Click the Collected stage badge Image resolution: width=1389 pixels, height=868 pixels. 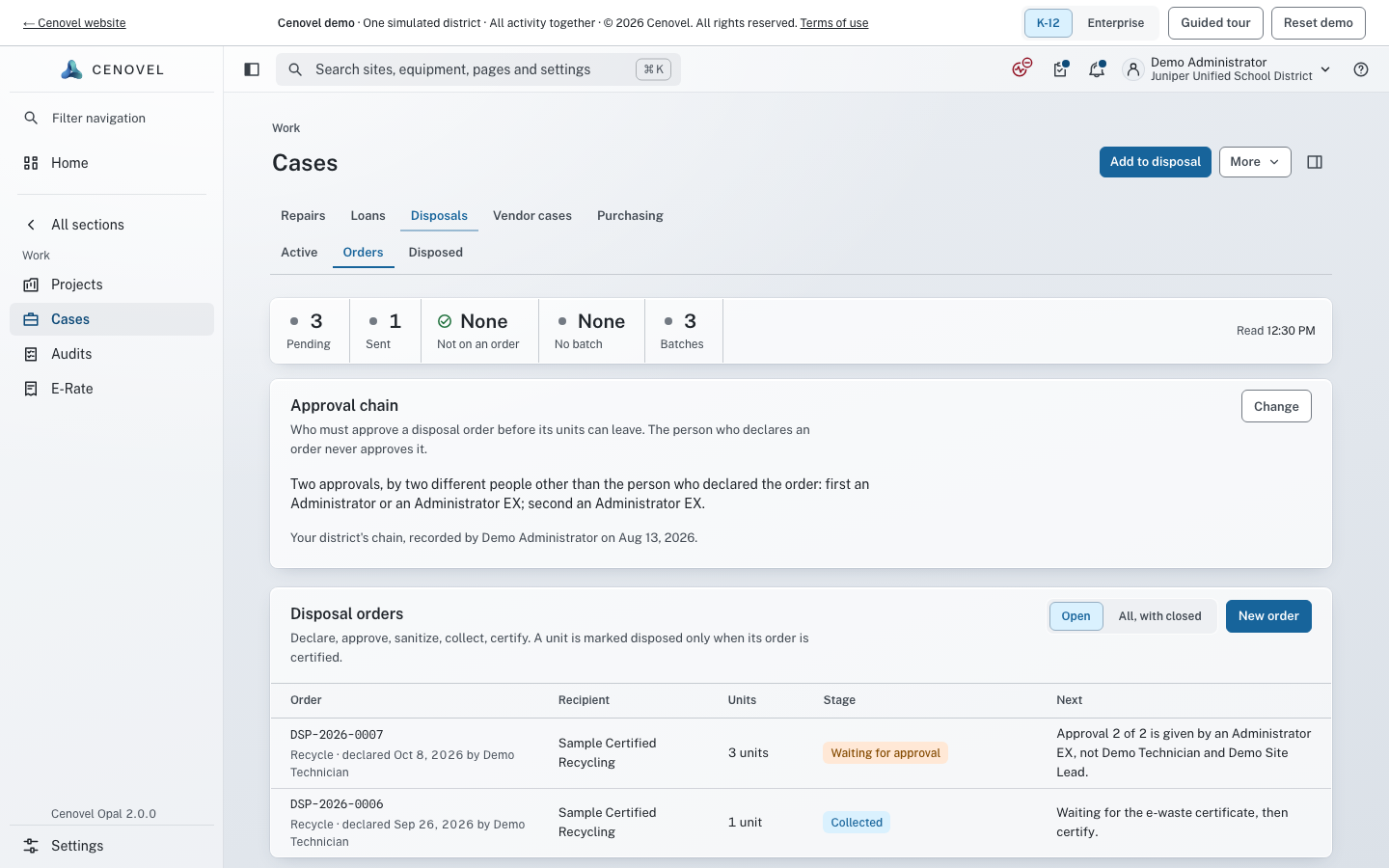(857, 823)
